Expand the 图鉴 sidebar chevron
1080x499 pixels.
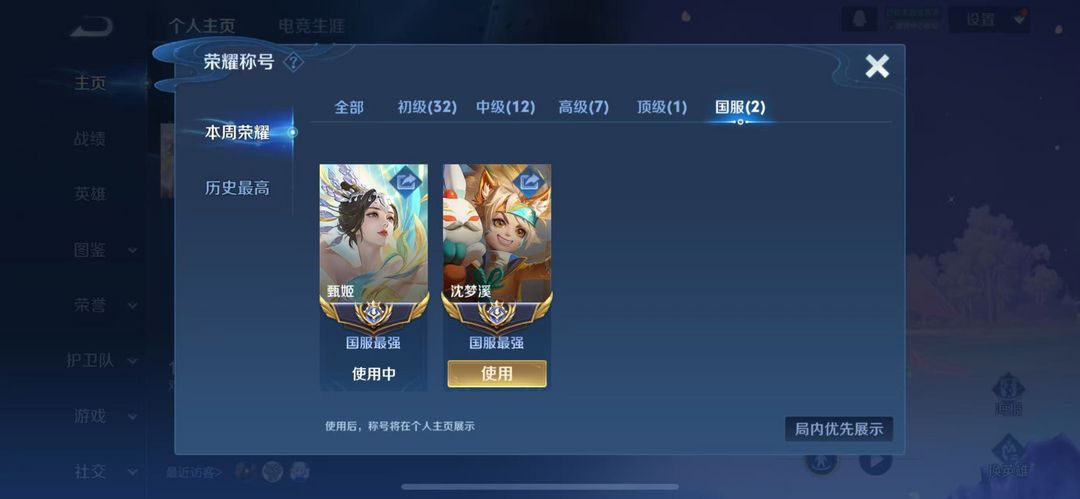tap(132, 251)
